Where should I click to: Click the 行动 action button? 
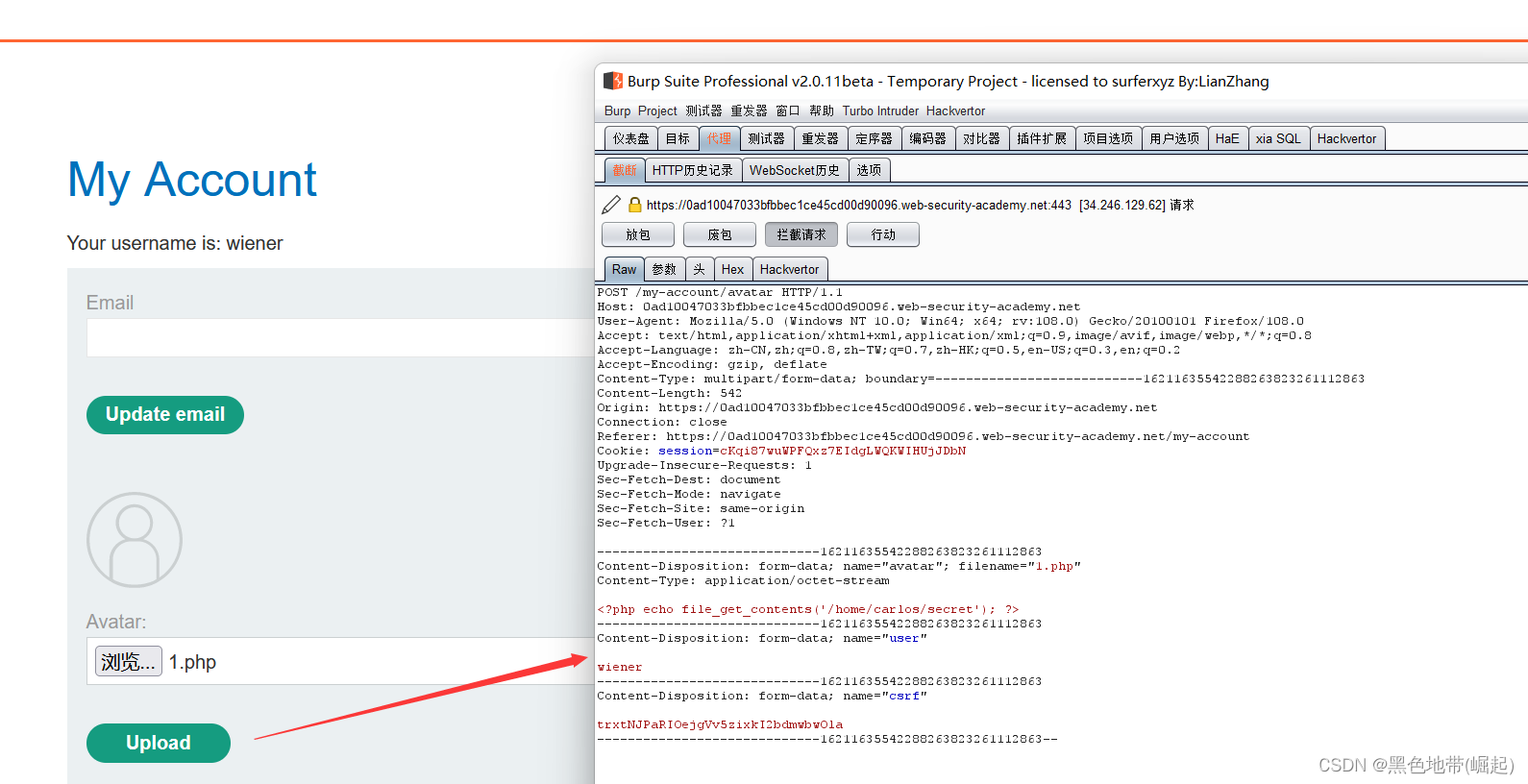[883, 234]
